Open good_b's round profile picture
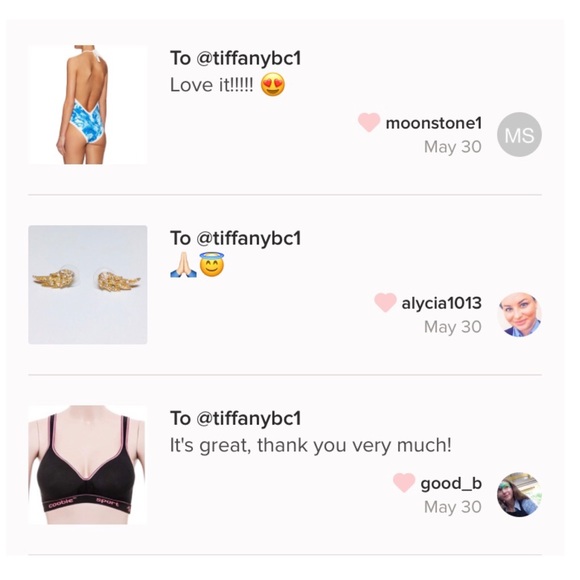The height and width of the screenshot is (580, 580). pos(519,495)
